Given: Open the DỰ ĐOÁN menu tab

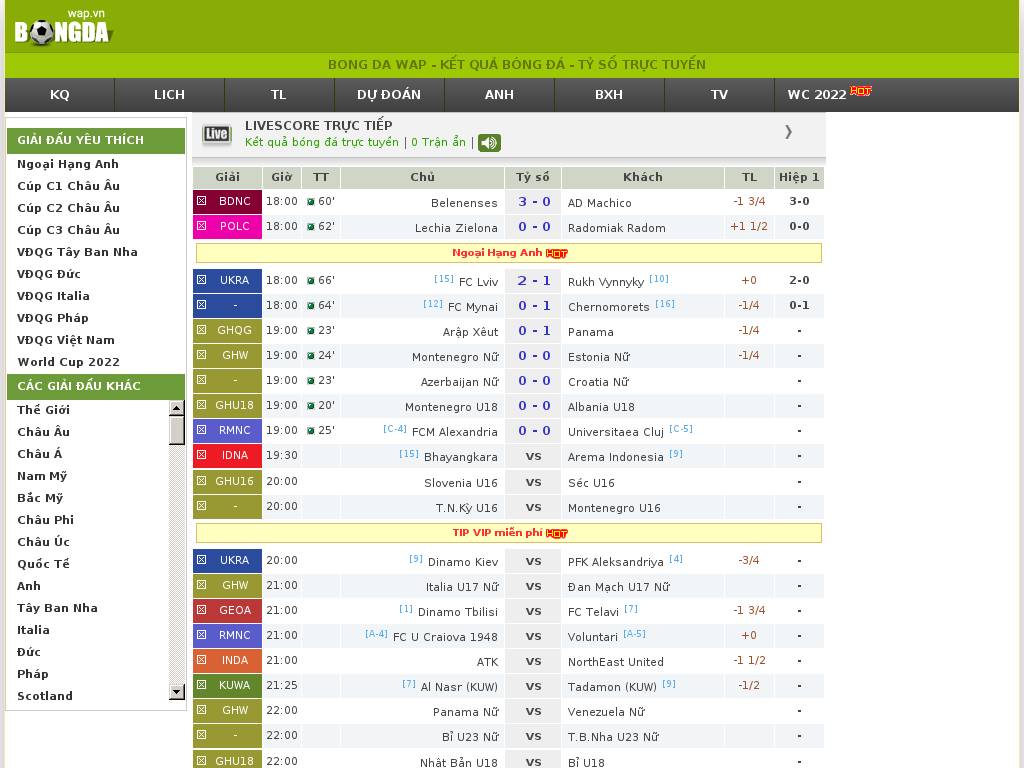Looking at the screenshot, I should [389, 95].
